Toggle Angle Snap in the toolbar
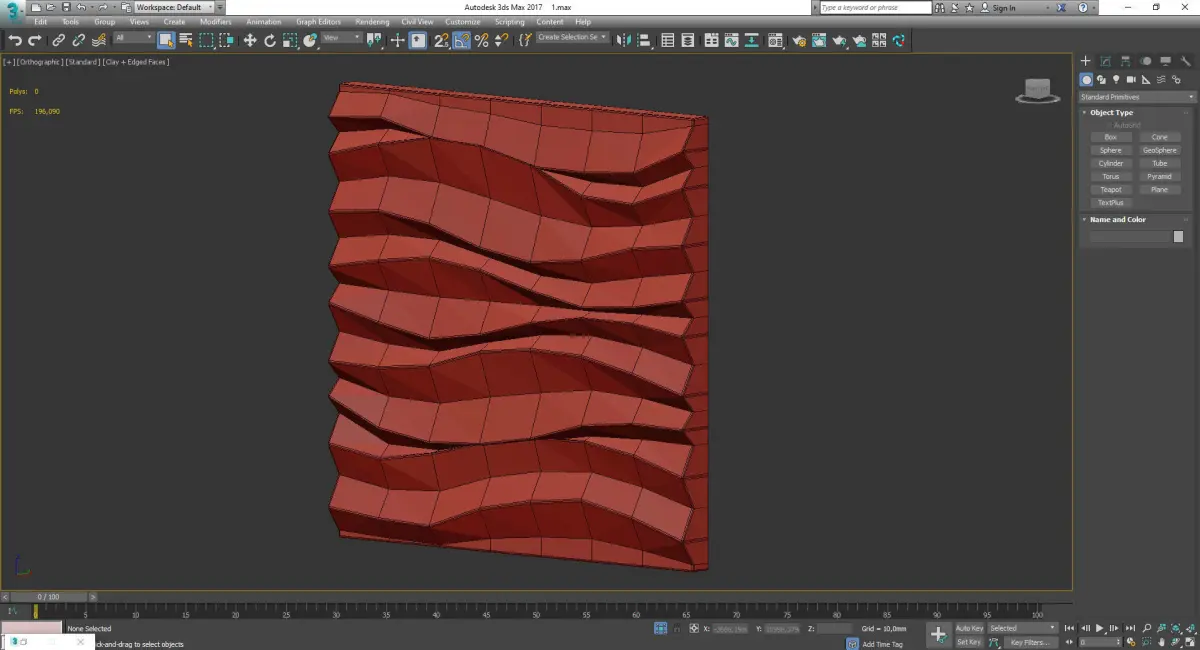The image size is (1200, 650). point(461,41)
